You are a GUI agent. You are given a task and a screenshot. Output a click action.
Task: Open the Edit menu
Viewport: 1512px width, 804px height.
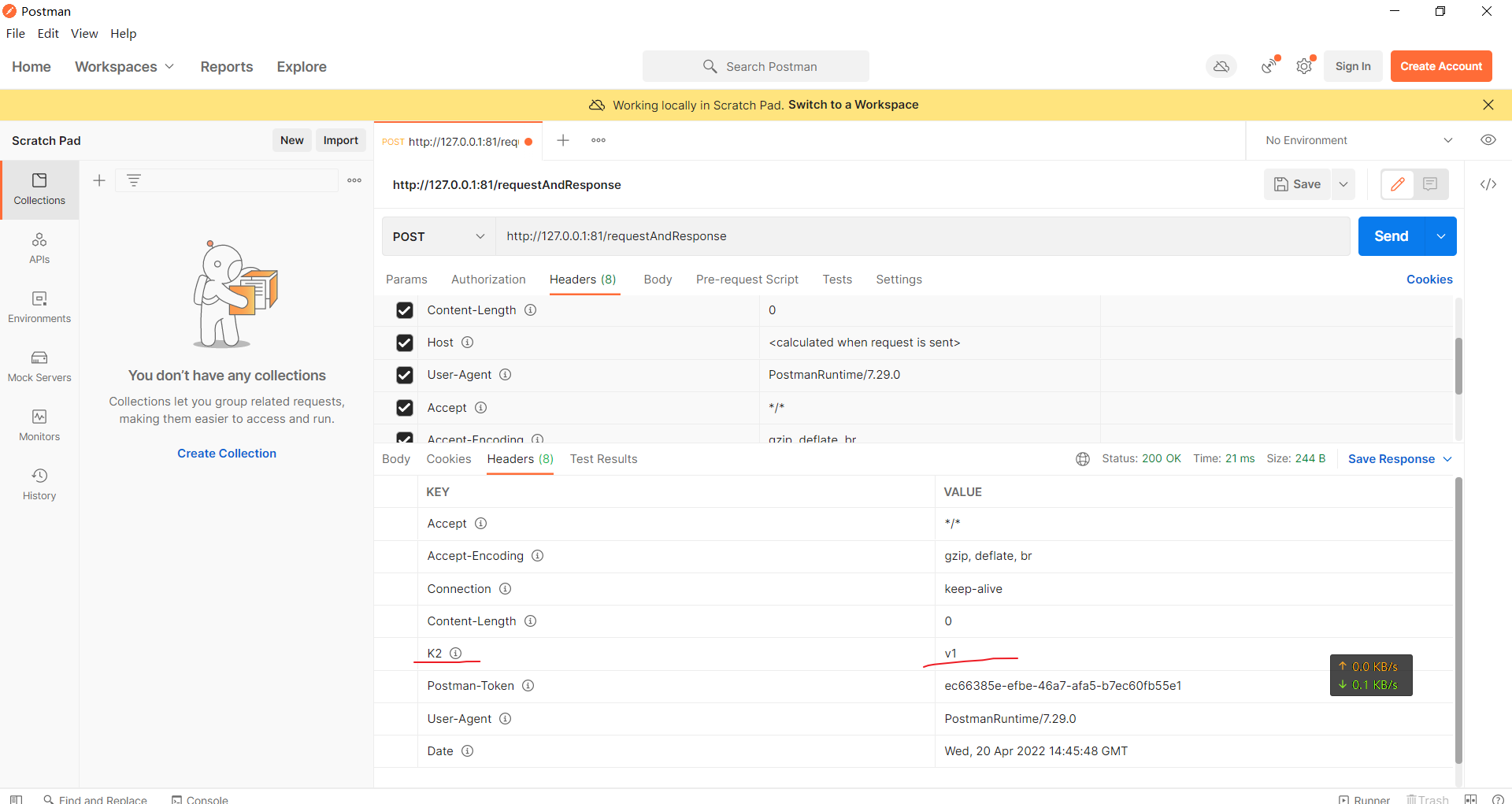pyautogui.click(x=48, y=33)
